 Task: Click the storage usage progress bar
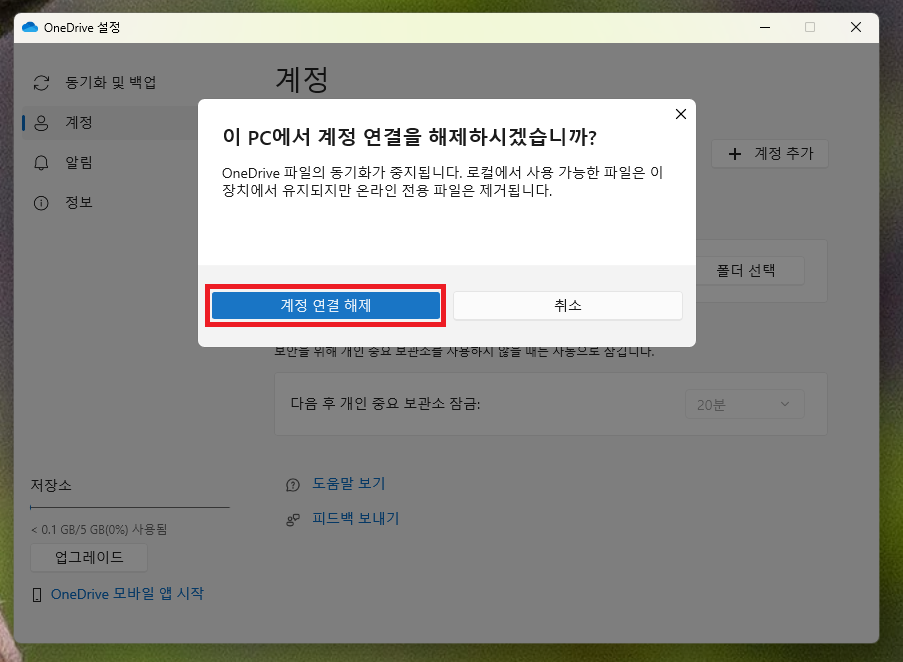130,507
